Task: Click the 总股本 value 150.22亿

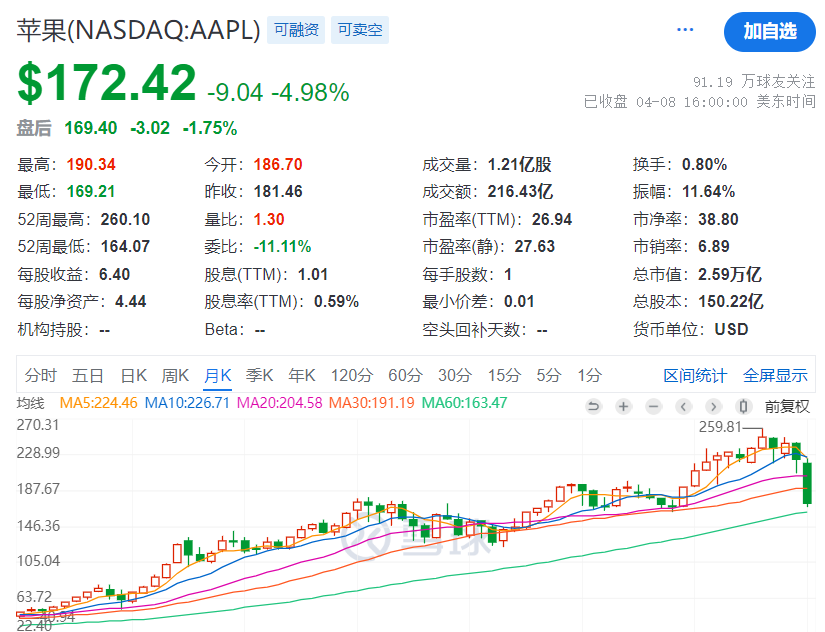Action: point(731,302)
